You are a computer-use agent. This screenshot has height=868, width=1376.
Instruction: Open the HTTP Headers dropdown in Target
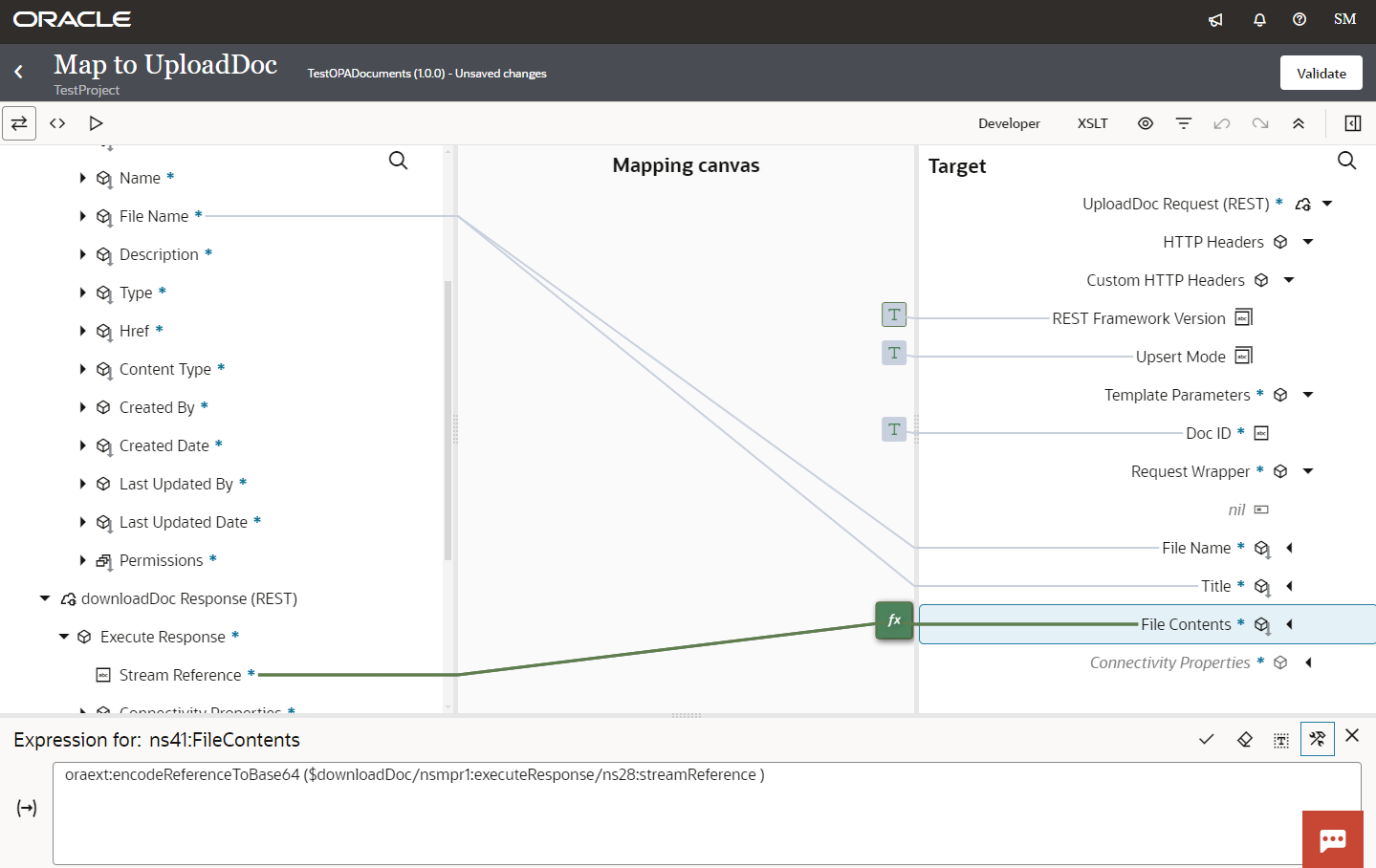[x=1306, y=242]
